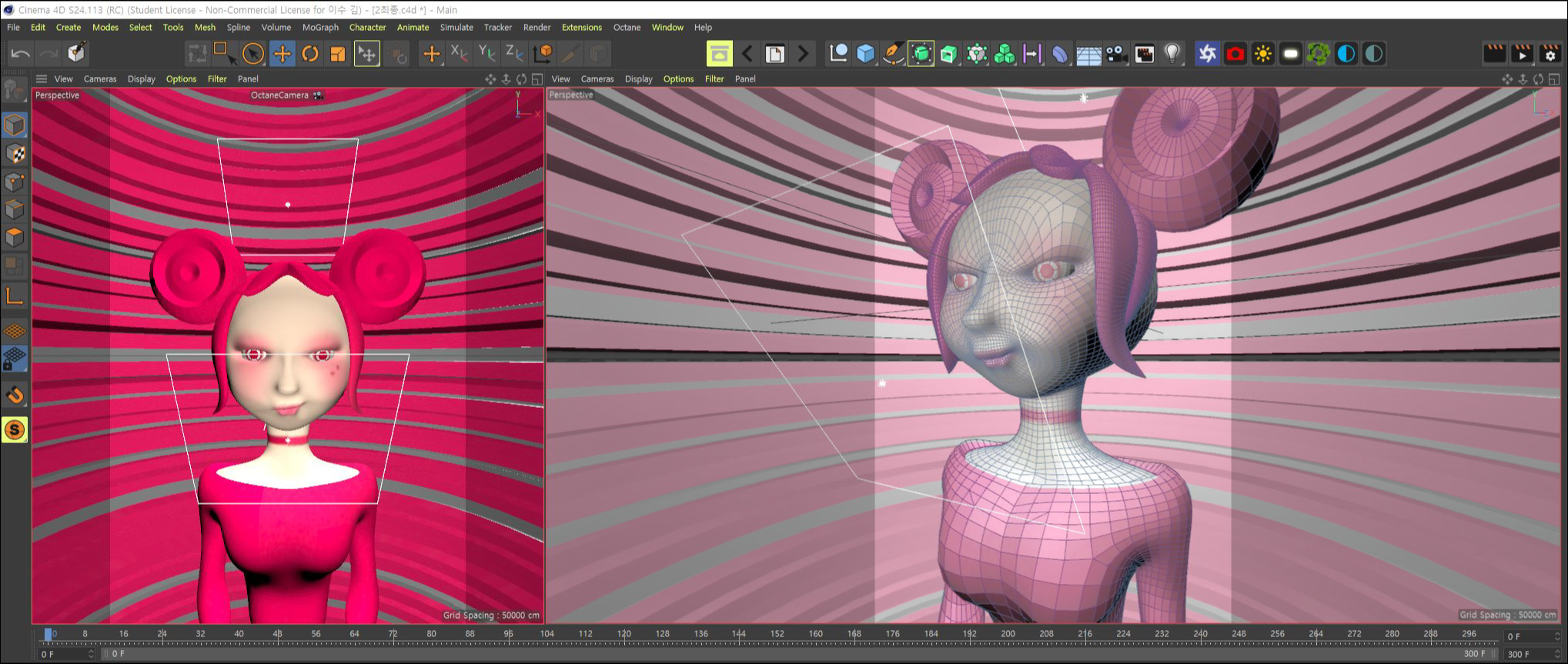1568x664 pixels.
Task: Add a Camera object icon
Action: (1115, 53)
